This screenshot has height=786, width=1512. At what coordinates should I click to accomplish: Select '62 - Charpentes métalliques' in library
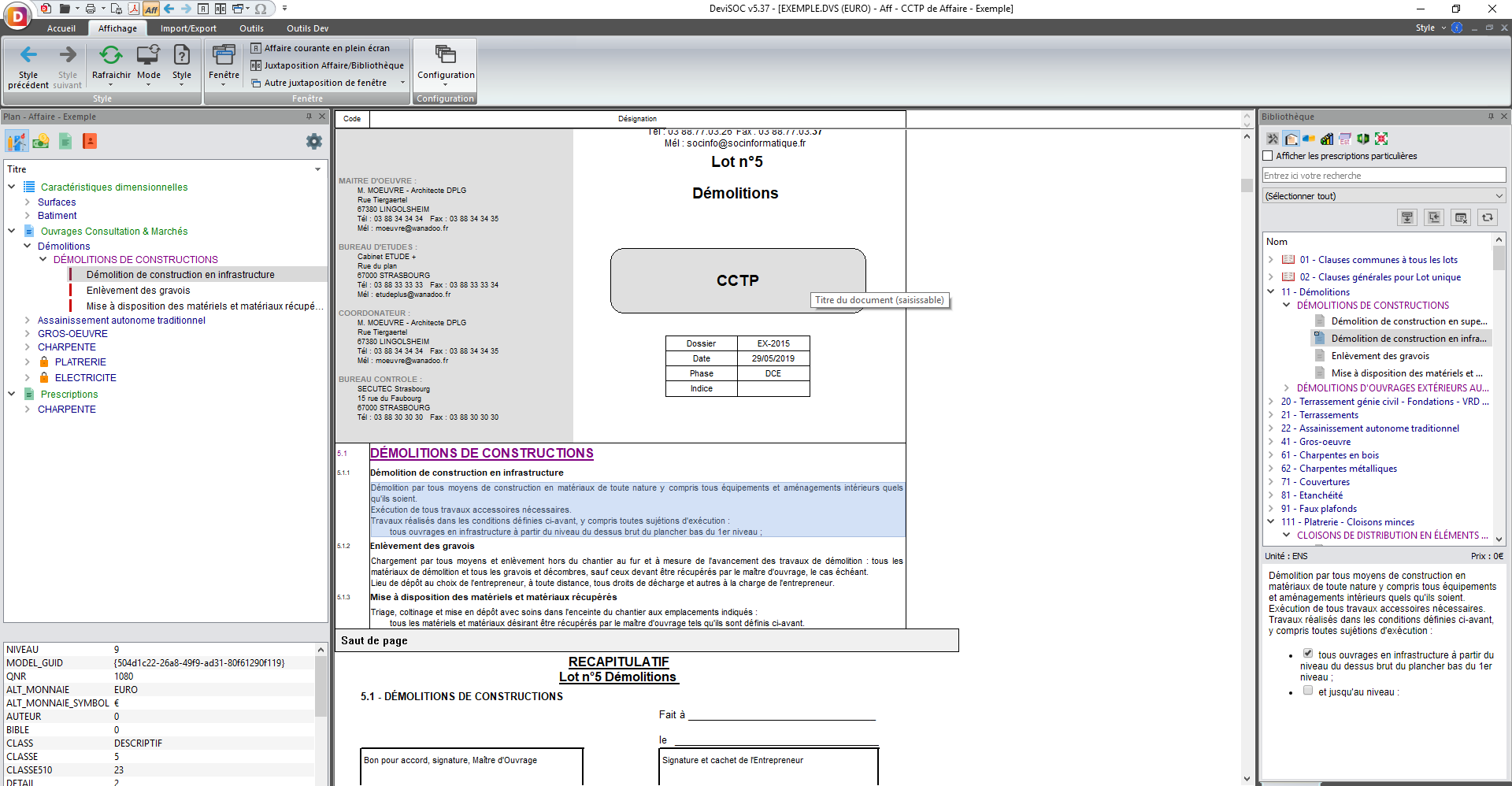click(x=1339, y=468)
